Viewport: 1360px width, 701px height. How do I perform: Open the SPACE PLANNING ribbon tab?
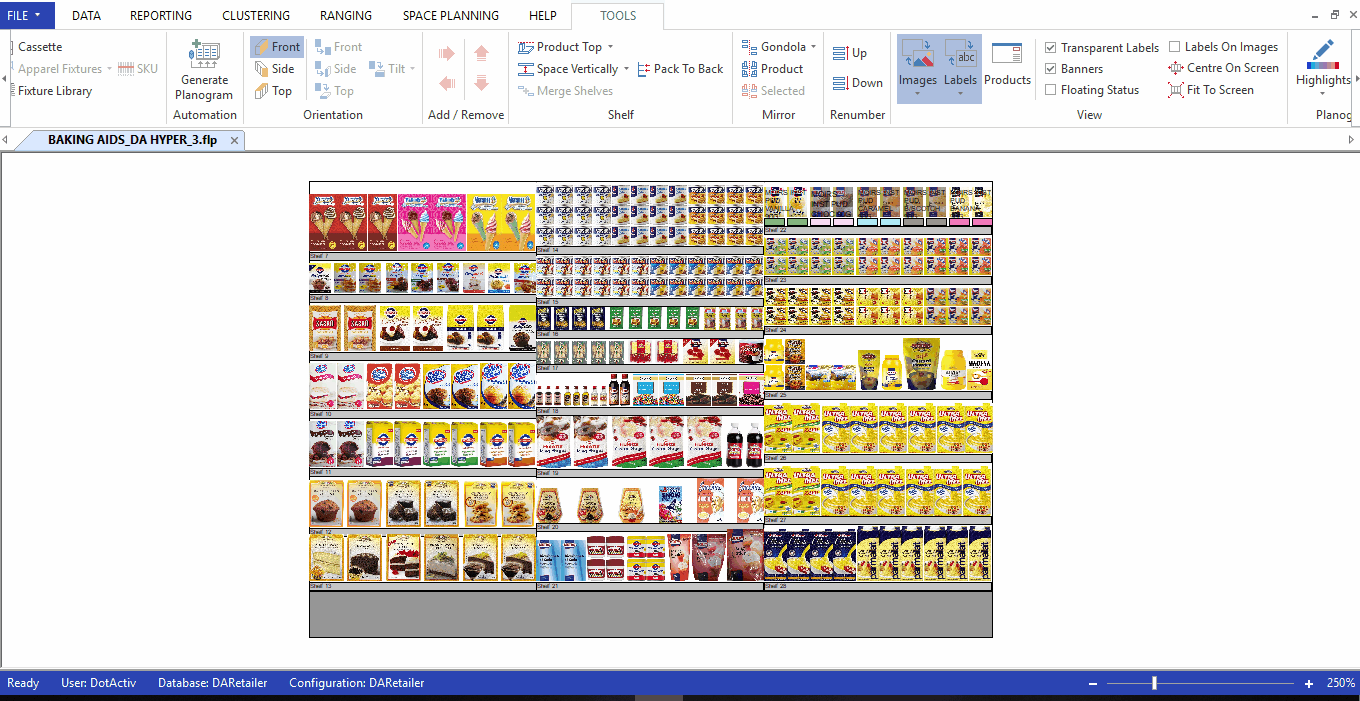(451, 16)
